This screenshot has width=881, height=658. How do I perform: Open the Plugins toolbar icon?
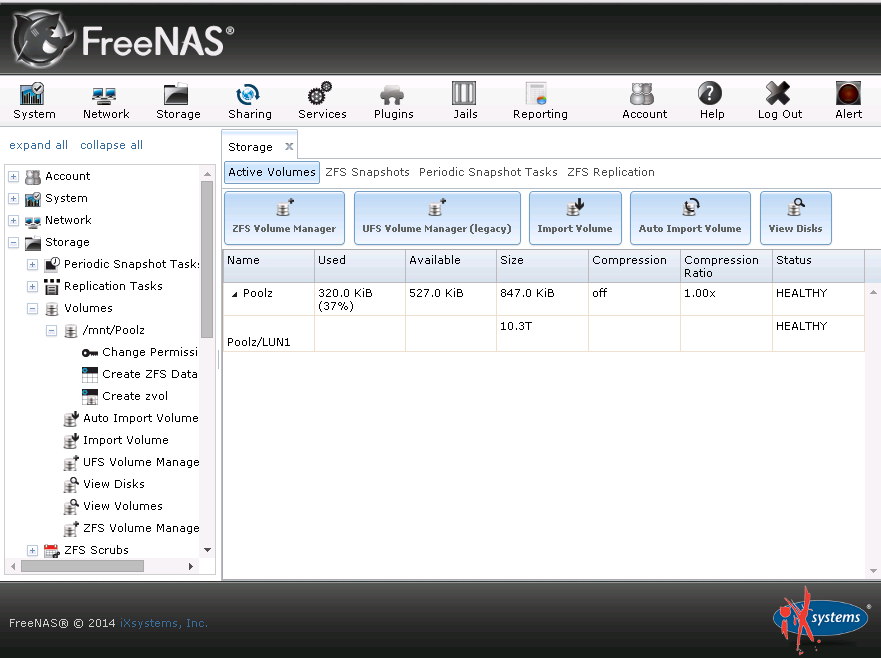(393, 101)
